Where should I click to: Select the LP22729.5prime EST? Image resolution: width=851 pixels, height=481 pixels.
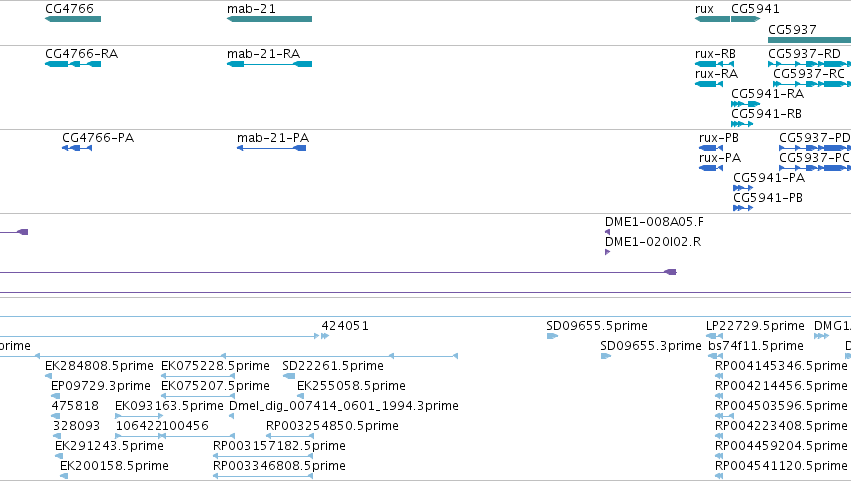(714, 336)
